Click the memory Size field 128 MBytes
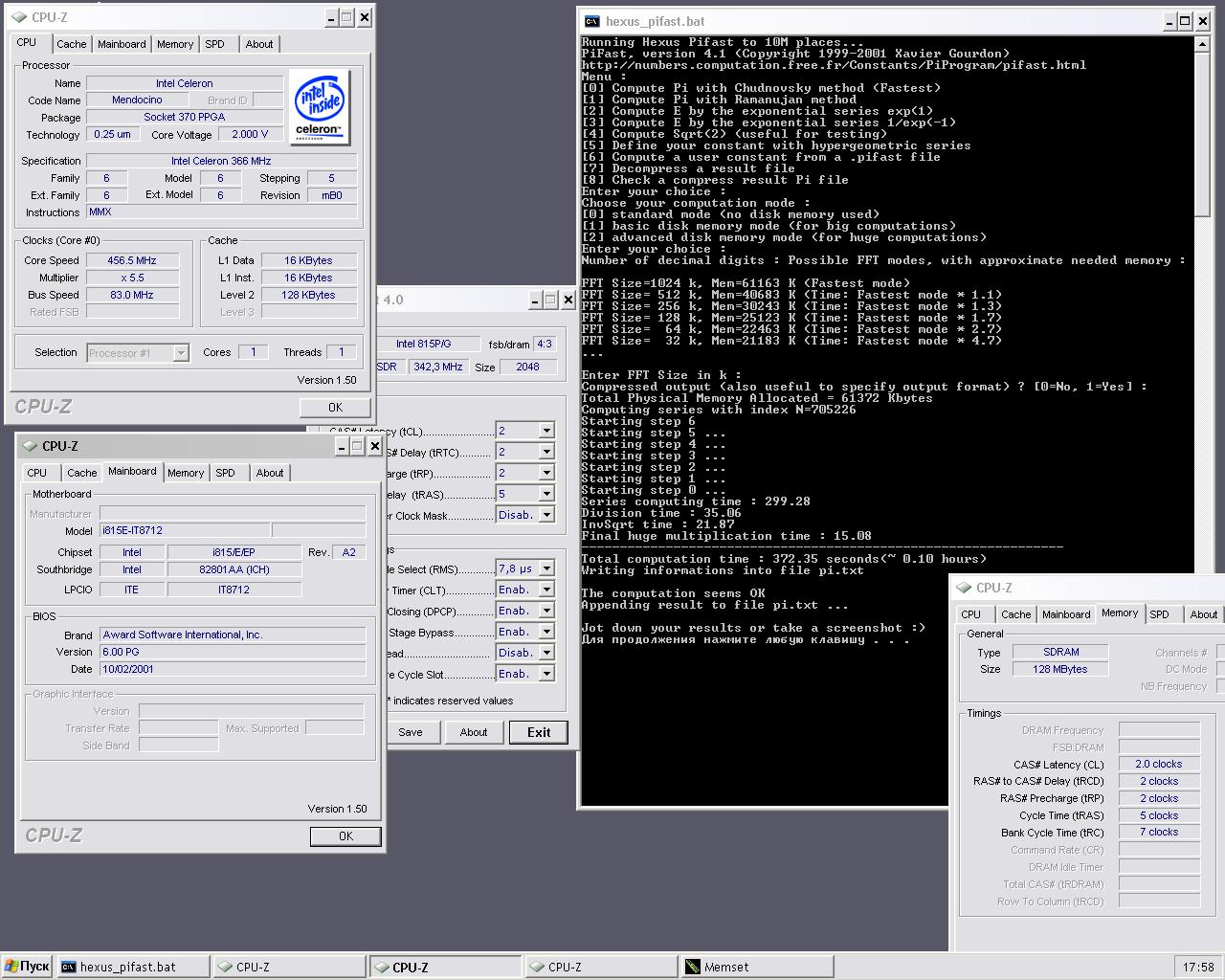The height and width of the screenshot is (980, 1225). (x=1060, y=669)
